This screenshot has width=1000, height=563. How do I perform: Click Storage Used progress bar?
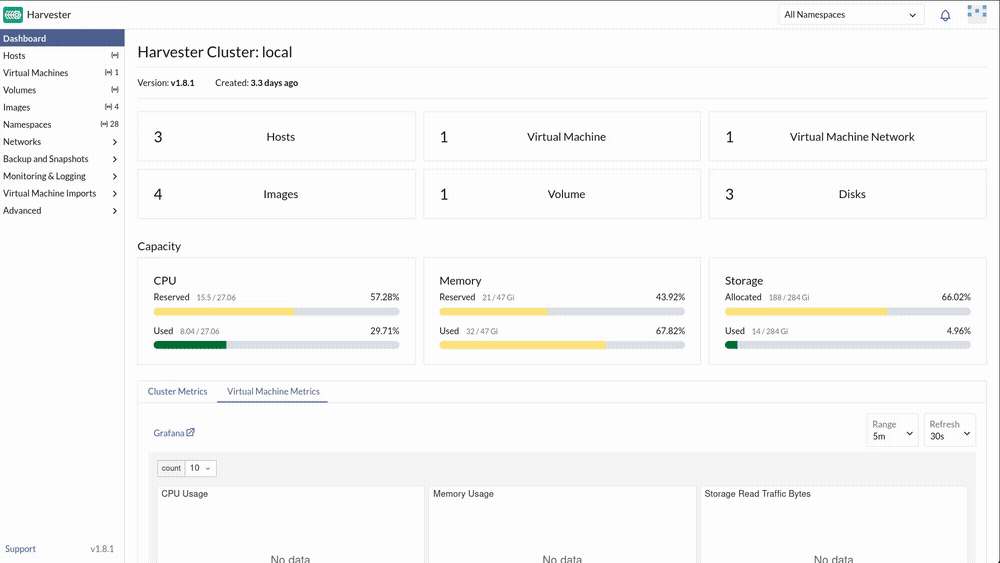pos(848,345)
